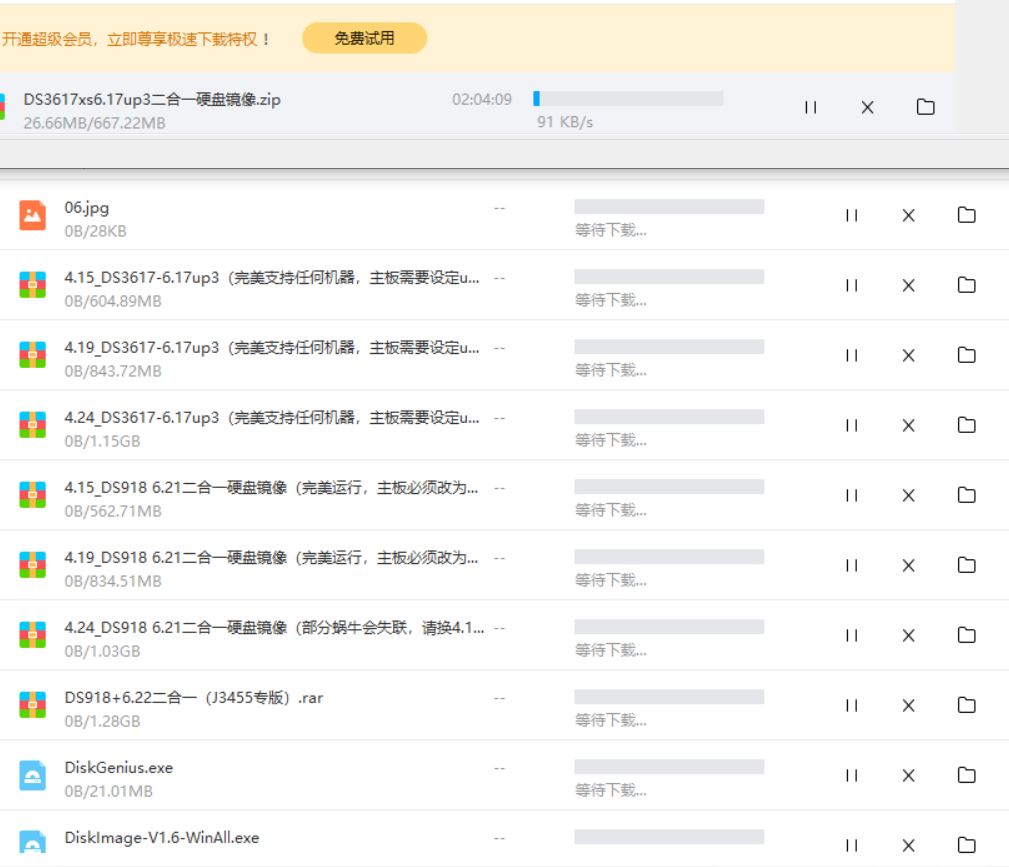Cancel the 06.jpg download
The height and width of the screenshot is (867, 1009).
click(908, 215)
